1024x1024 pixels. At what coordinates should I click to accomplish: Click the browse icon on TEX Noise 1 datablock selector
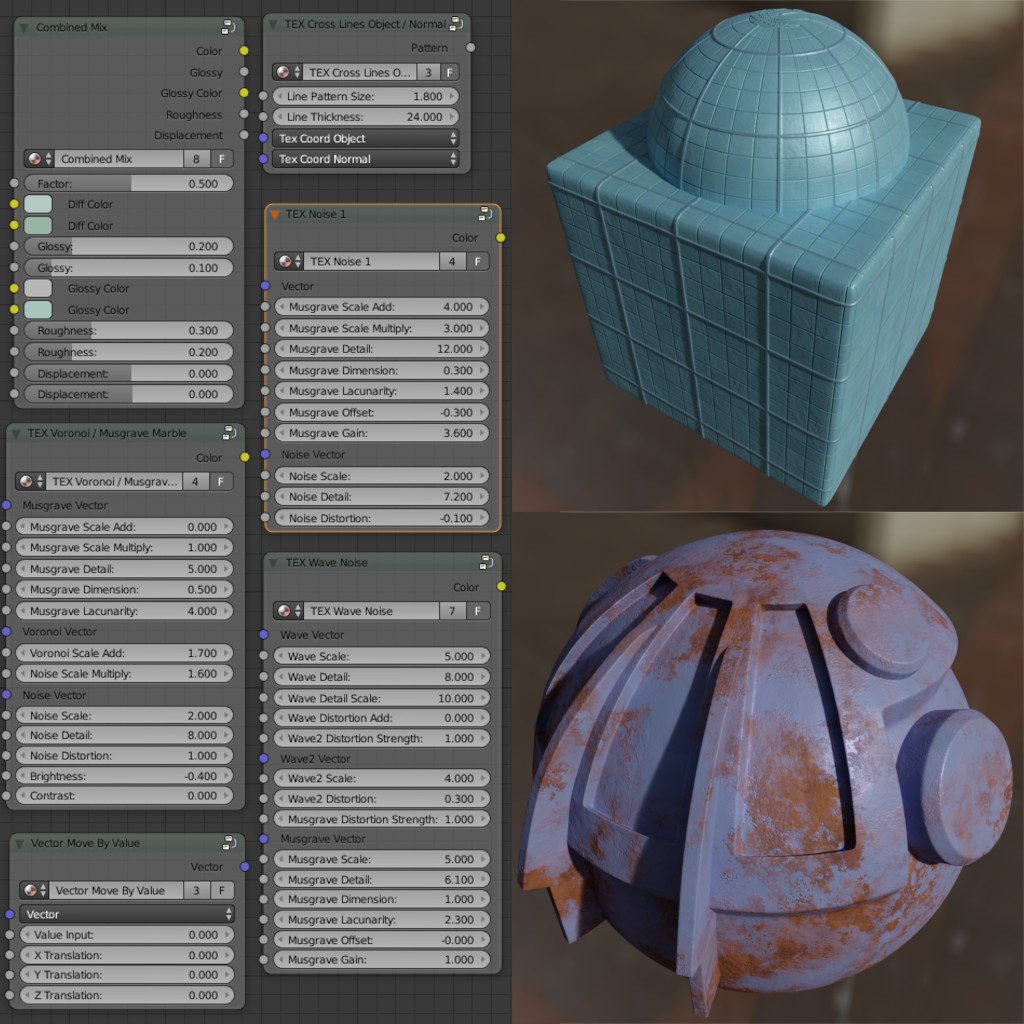click(x=283, y=261)
